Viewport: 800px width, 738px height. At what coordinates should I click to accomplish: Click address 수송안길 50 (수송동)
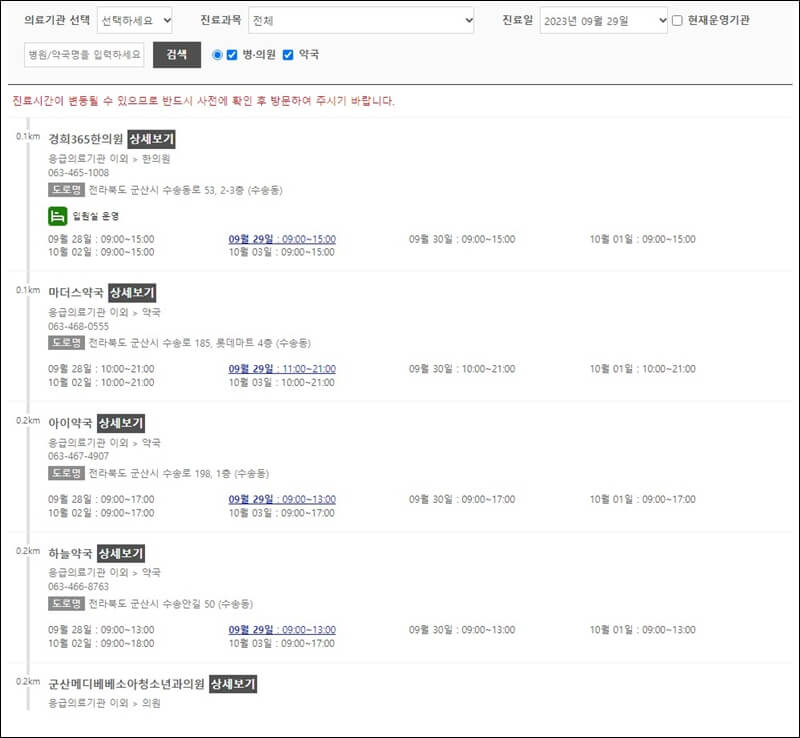click(170, 604)
